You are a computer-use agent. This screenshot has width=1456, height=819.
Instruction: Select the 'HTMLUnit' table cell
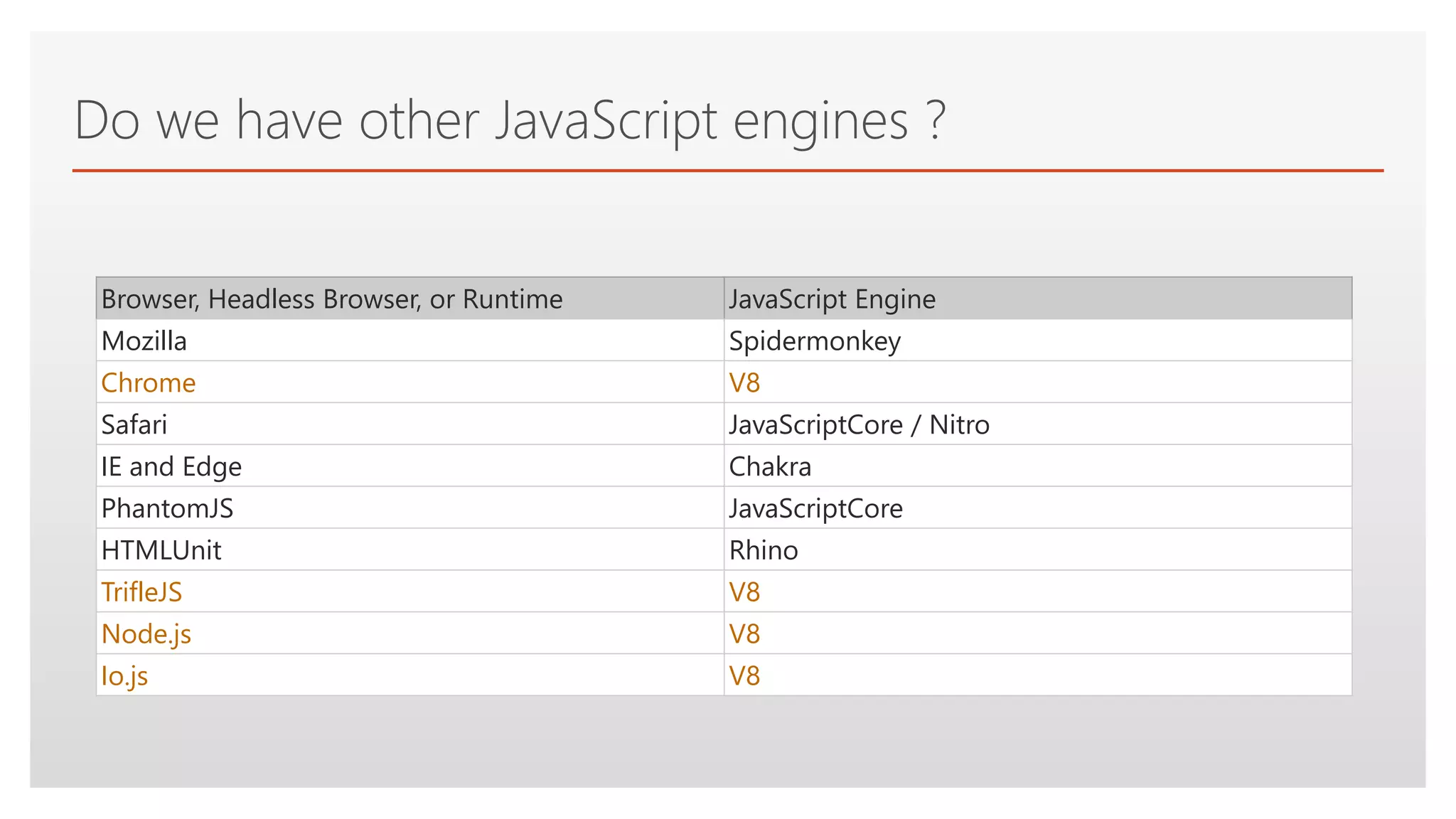(x=410, y=550)
